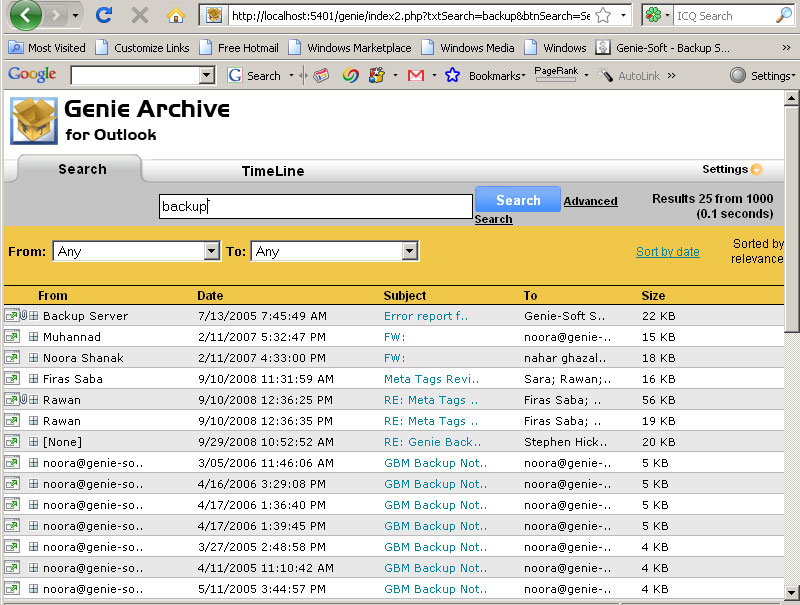This screenshot has width=800, height=605.
Task: Click the blue Search button
Action: tap(518, 200)
